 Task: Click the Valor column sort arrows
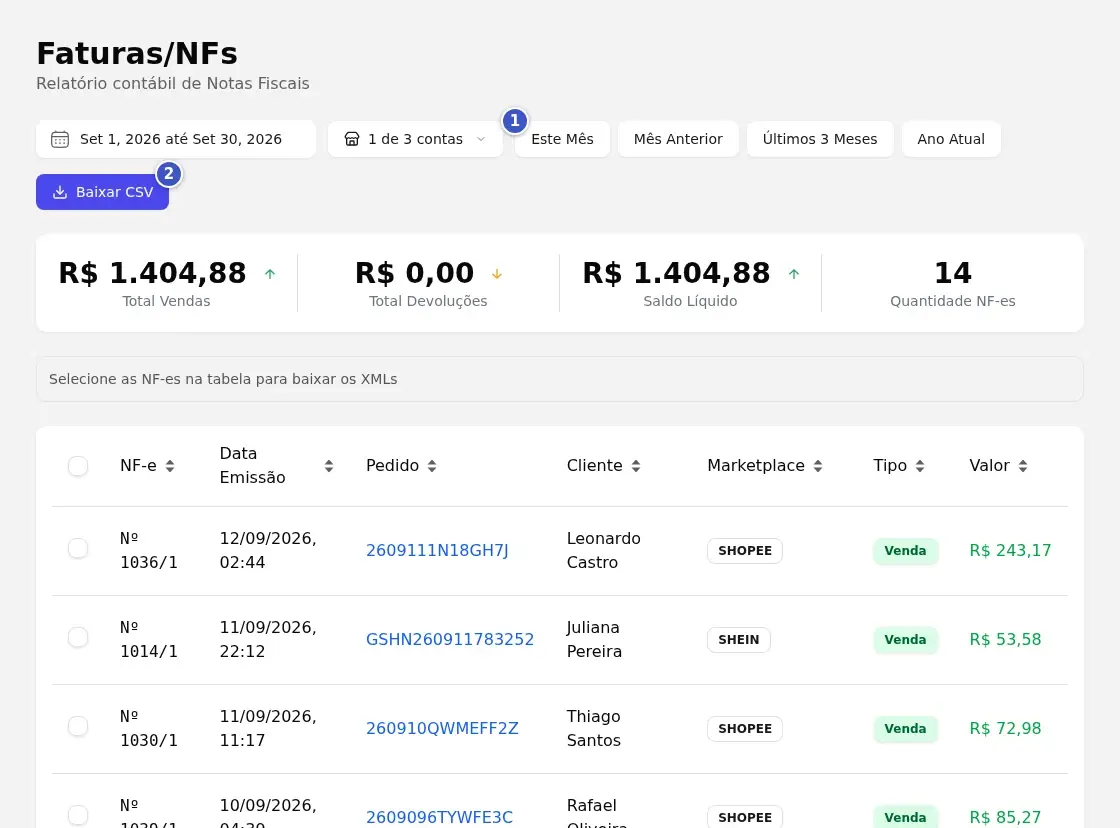click(x=1023, y=466)
